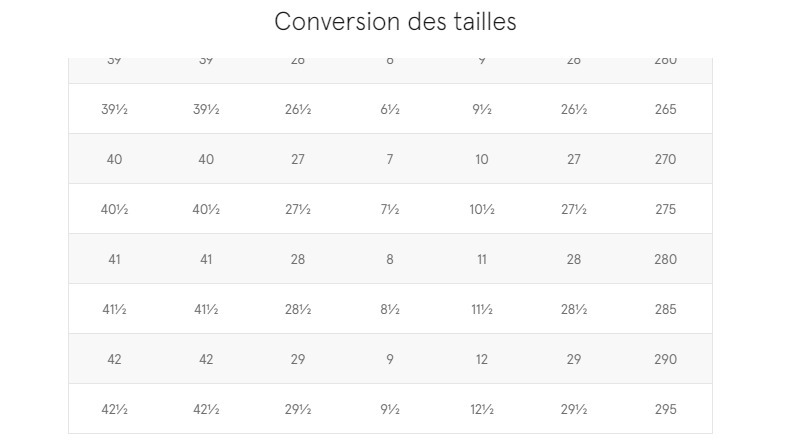
Task: Select the 7½ size cell
Action: (x=390, y=209)
